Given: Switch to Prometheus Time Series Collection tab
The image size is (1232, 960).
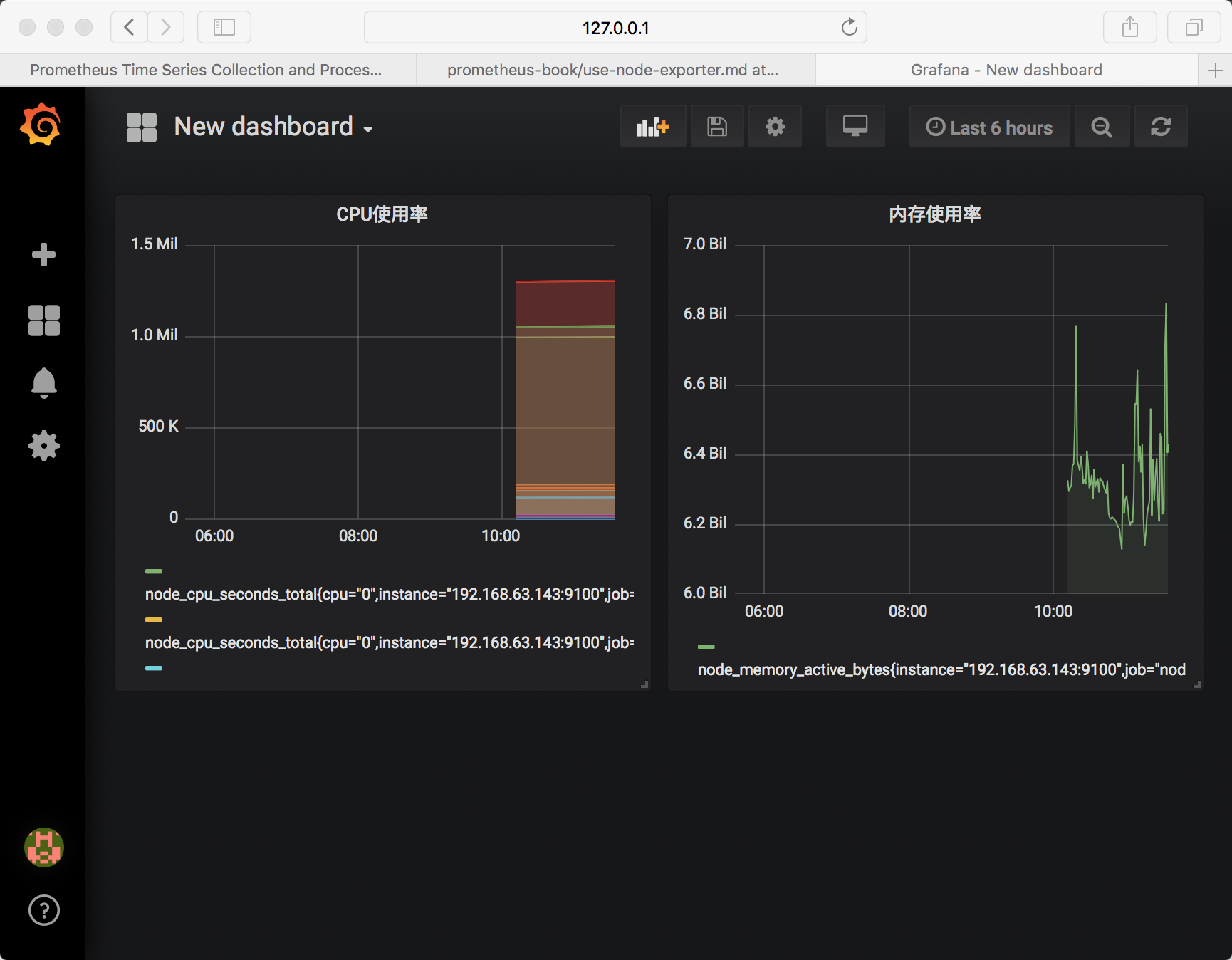Looking at the screenshot, I should click(207, 70).
